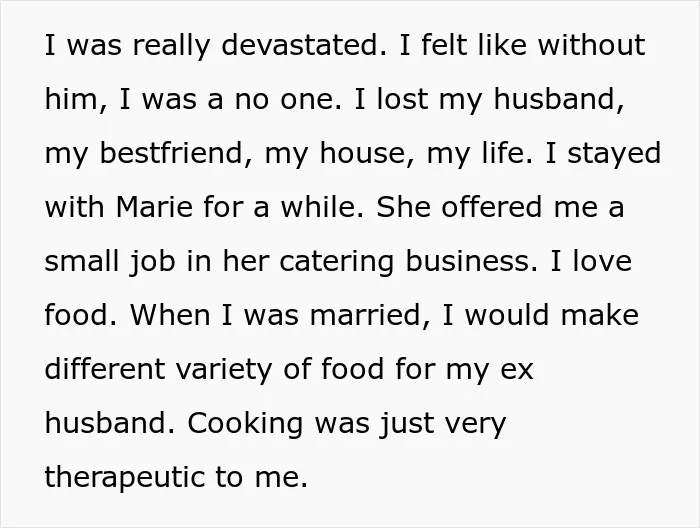
Task: Click the word 'When' in sixth line
Action: point(170,315)
